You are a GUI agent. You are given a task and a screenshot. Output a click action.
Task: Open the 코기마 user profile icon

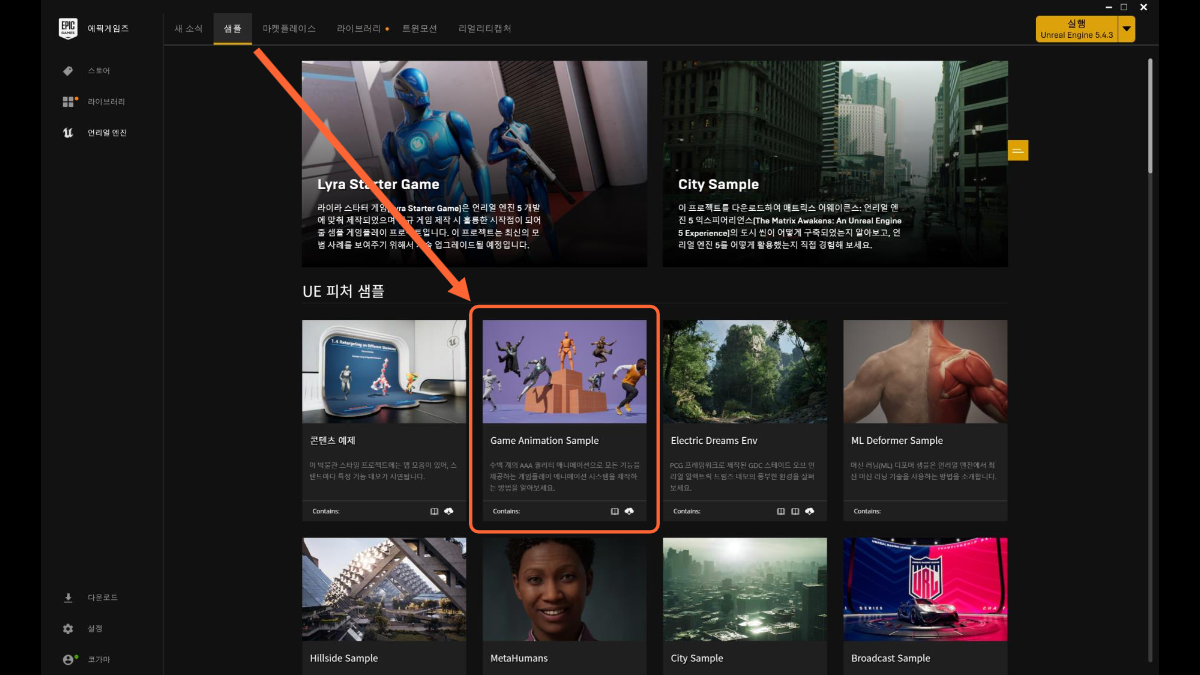(68, 659)
